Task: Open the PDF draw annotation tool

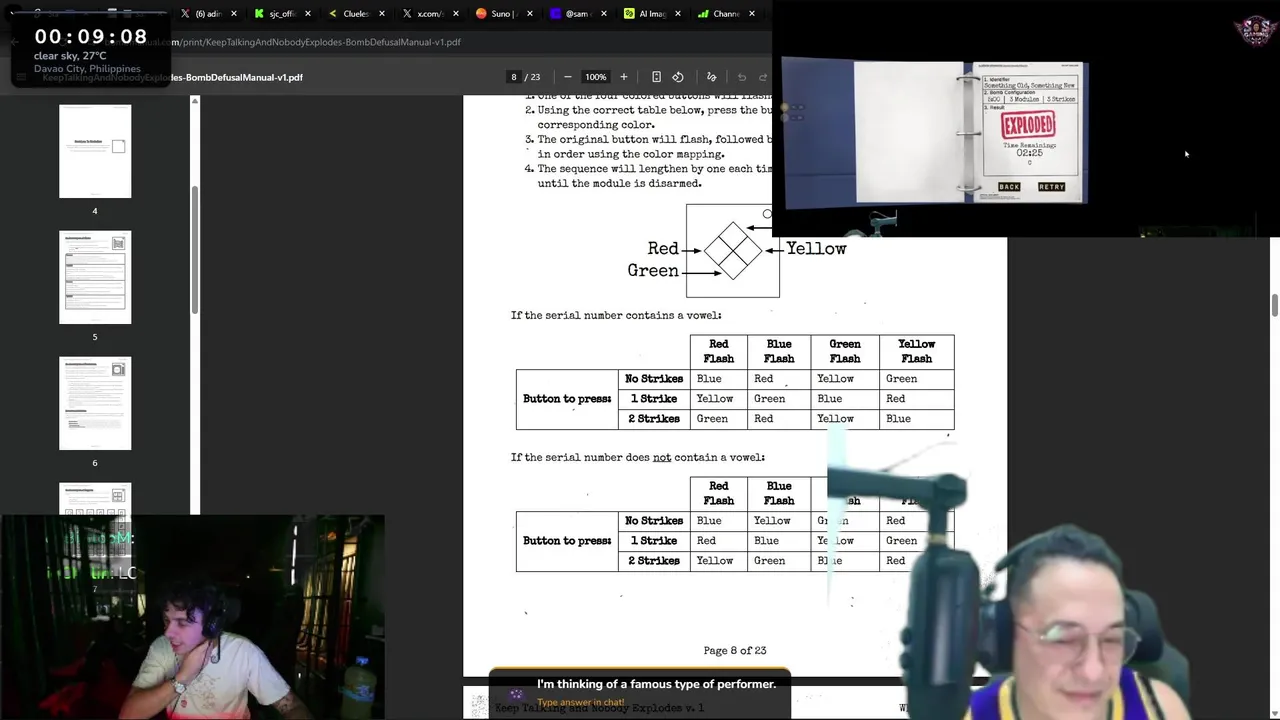Action: tap(711, 77)
